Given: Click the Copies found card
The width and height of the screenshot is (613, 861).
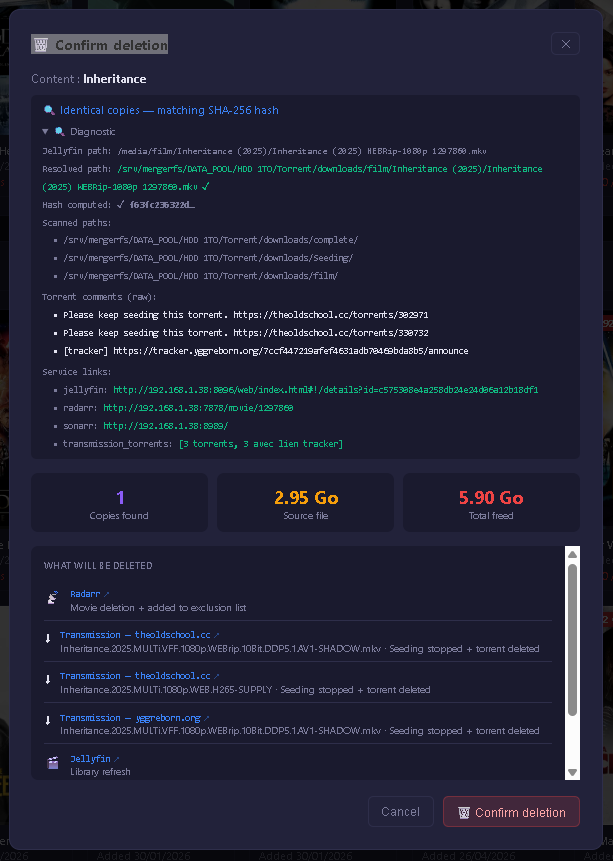Looking at the screenshot, I should pos(119,502).
